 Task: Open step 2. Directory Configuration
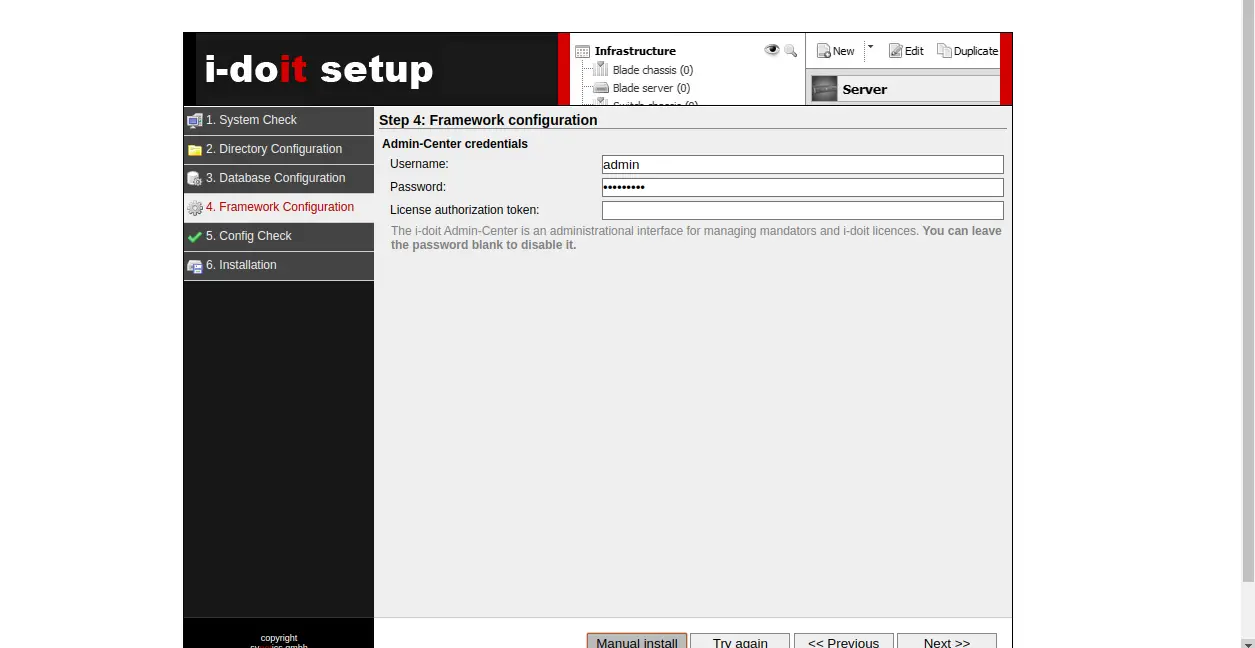point(278,149)
